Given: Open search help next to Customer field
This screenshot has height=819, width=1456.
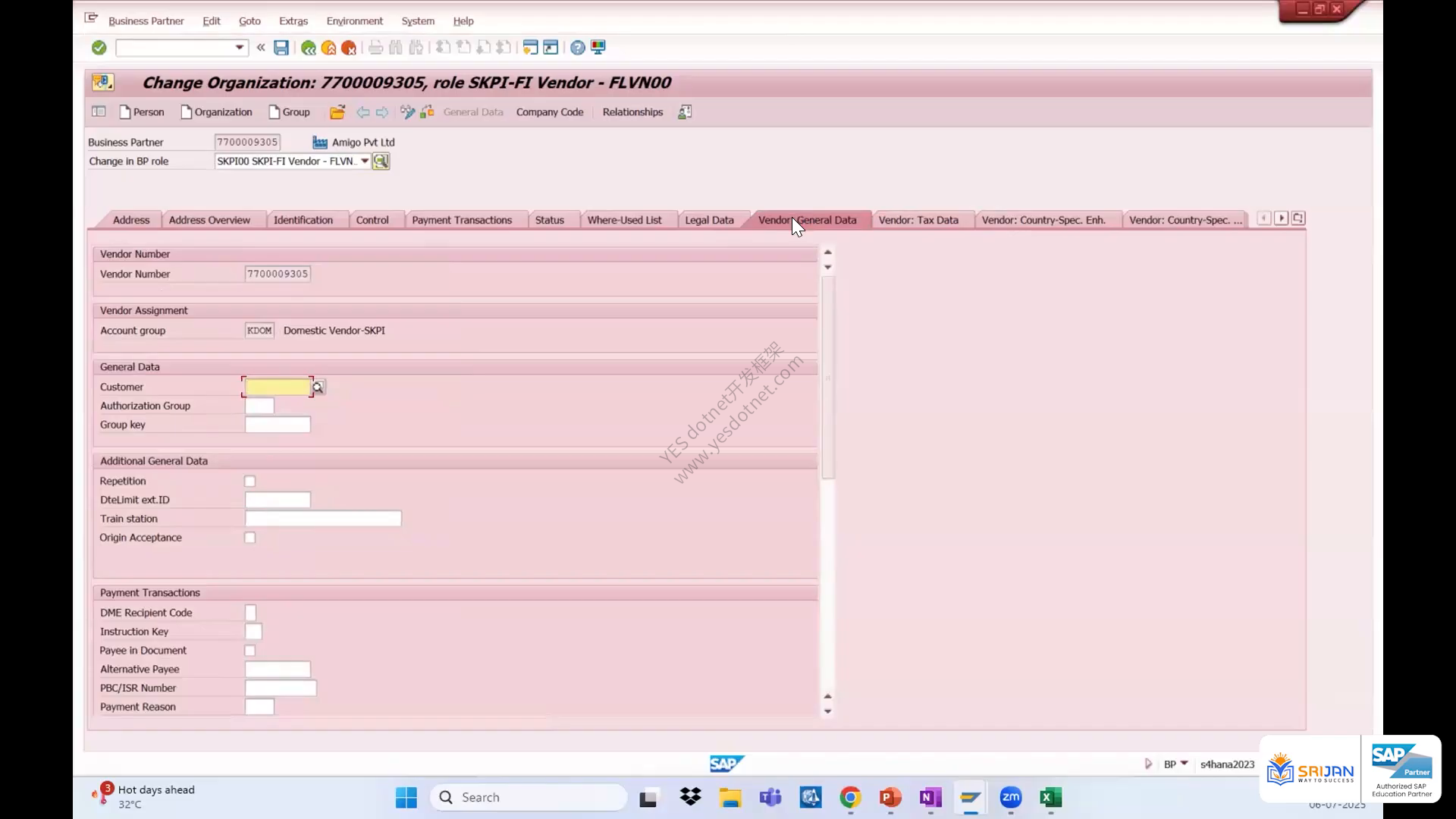Looking at the screenshot, I should [318, 388].
